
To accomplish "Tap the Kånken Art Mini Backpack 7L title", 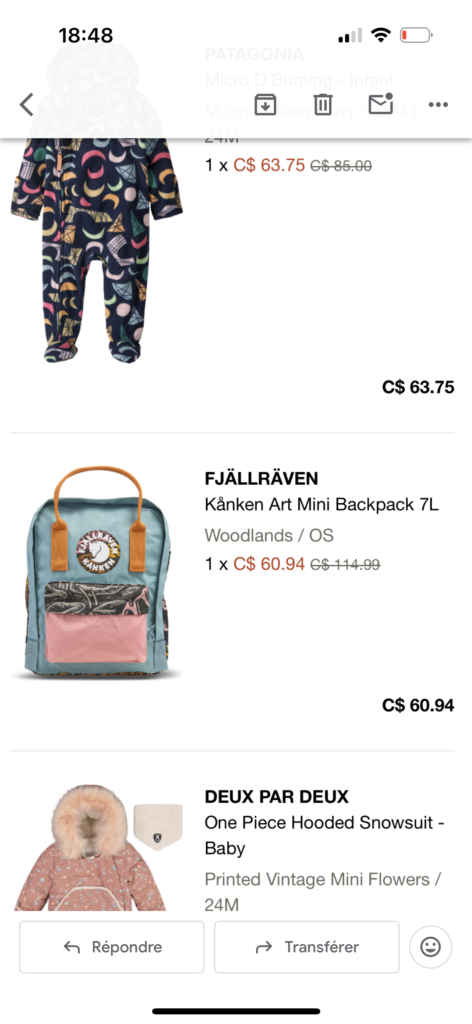I will [x=322, y=505].
